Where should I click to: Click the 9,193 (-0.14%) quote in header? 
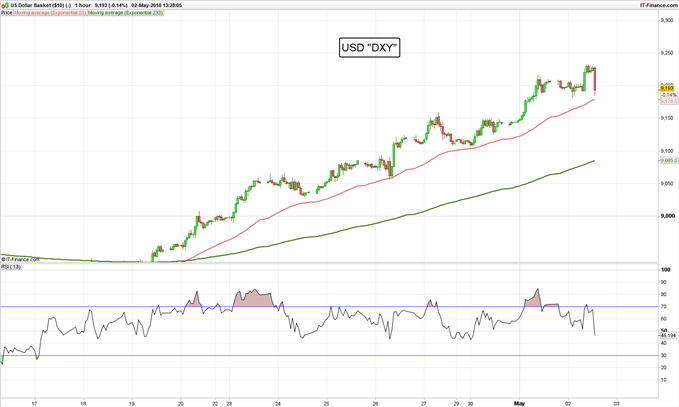click(111, 6)
